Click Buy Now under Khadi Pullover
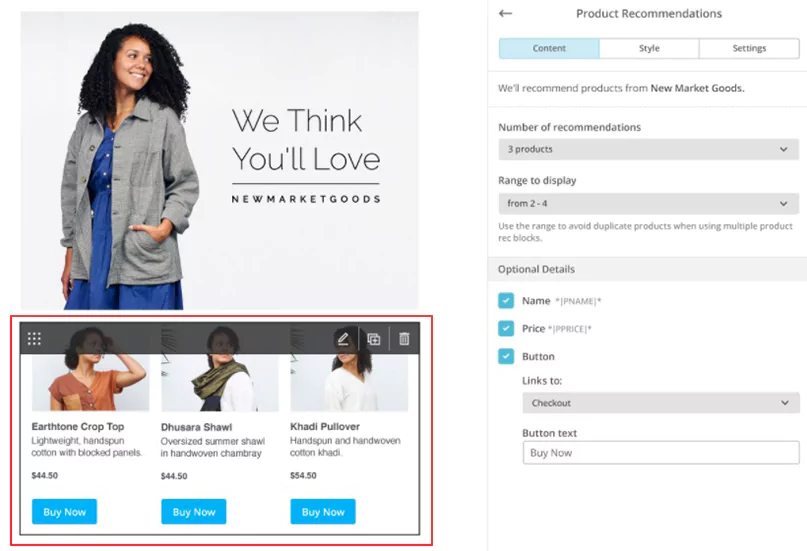This screenshot has height=551, width=807. point(323,511)
